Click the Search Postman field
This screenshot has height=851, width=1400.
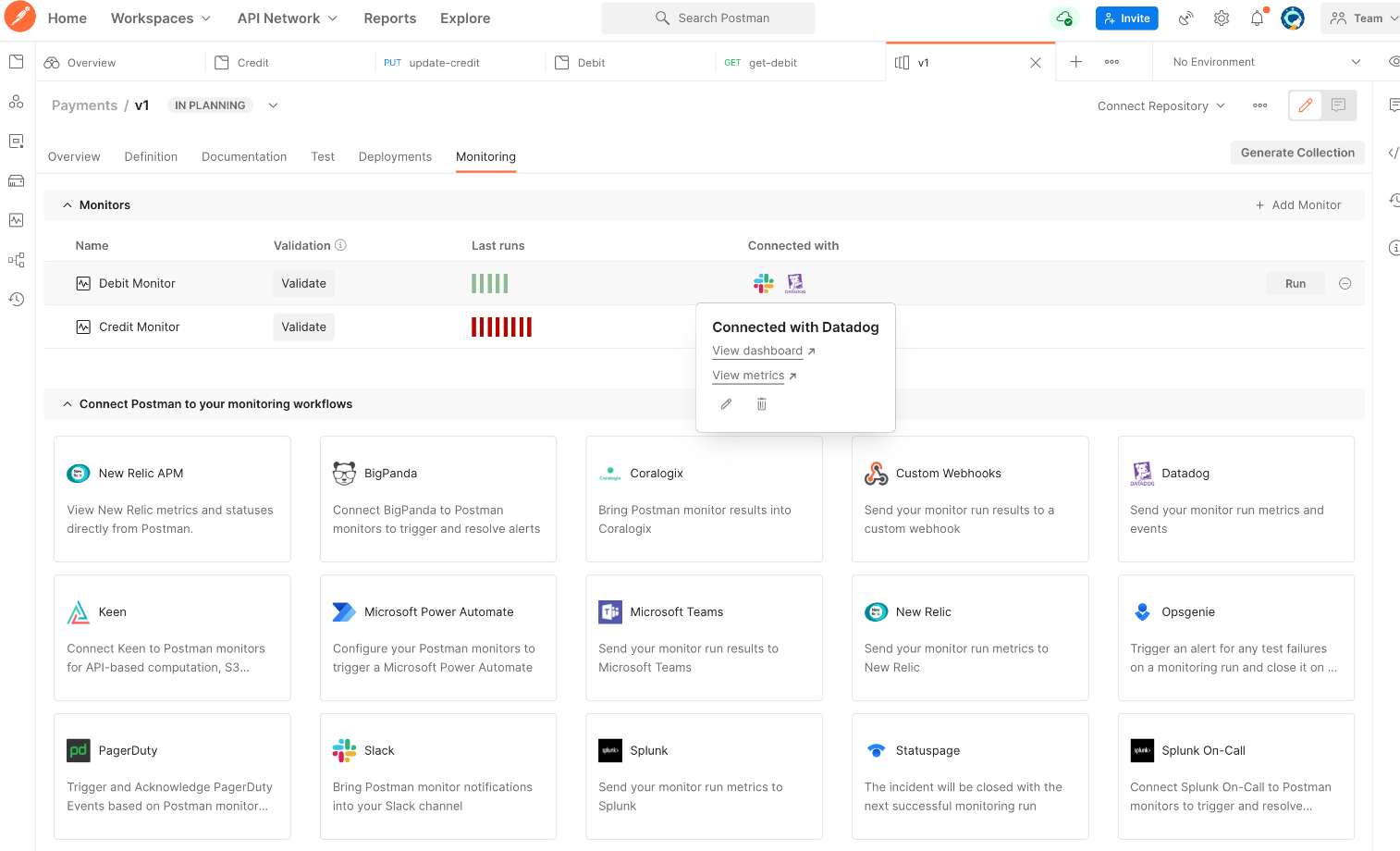pyautogui.click(x=708, y=18)
